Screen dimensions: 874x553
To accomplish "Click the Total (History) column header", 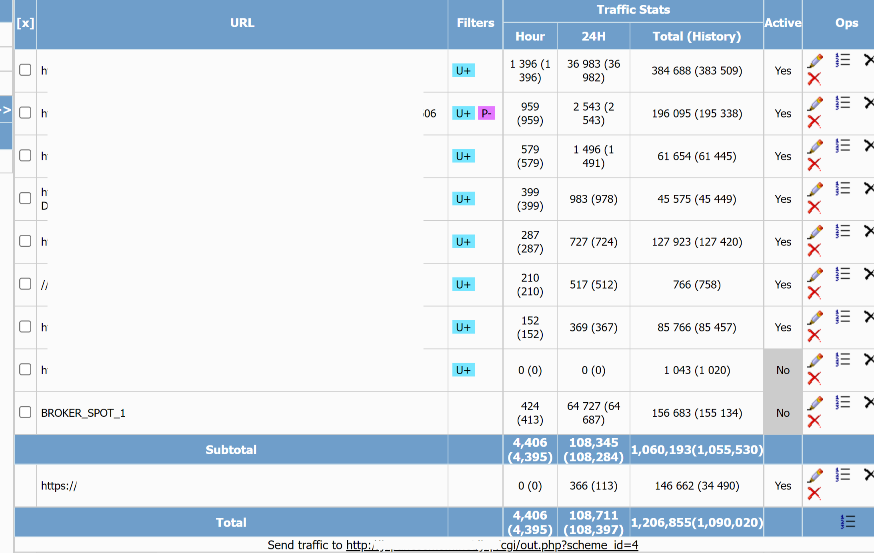I will [x=697, y=37].
